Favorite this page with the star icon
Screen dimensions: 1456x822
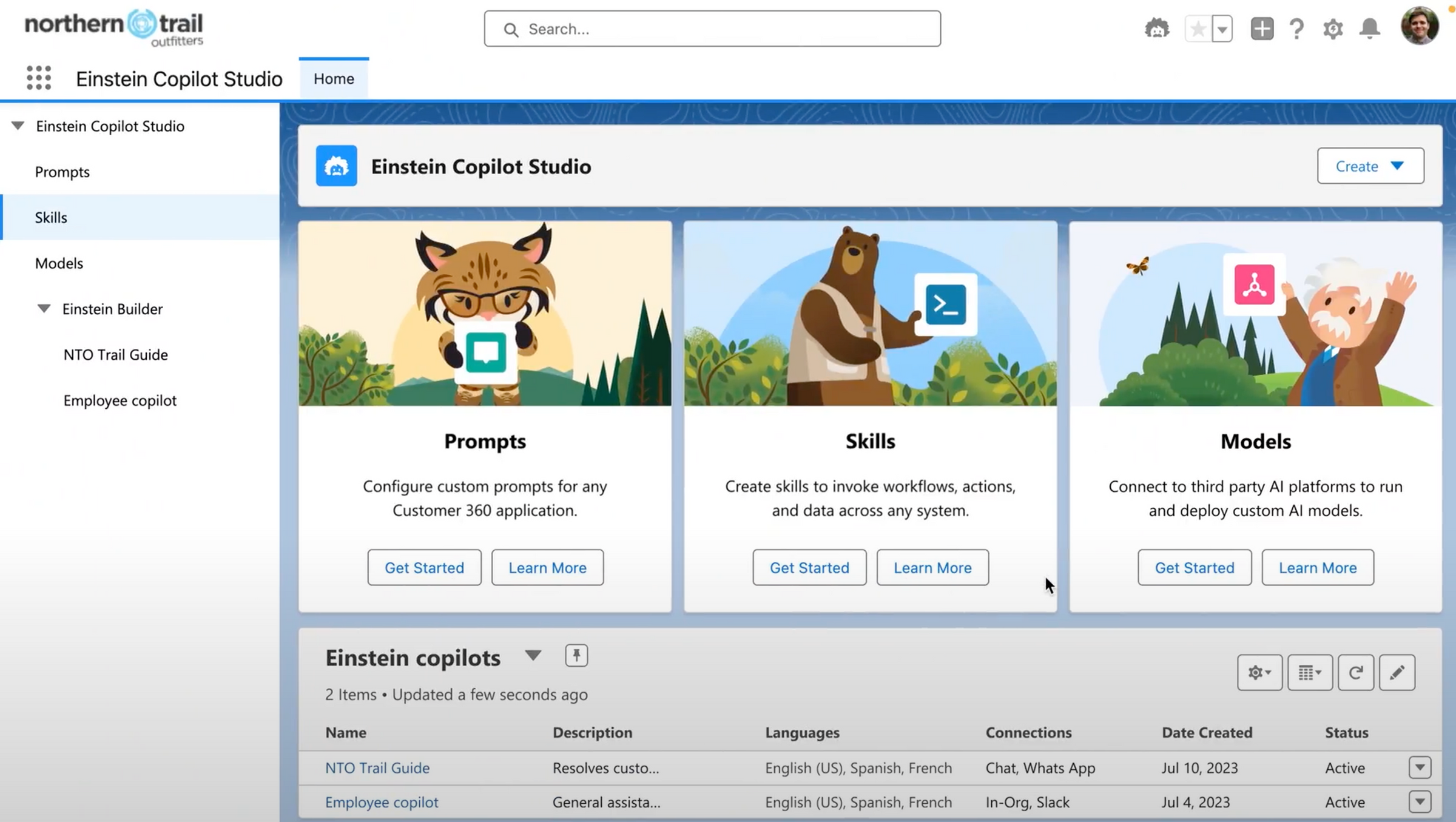pyautogui.click(x=1199, y=28)
